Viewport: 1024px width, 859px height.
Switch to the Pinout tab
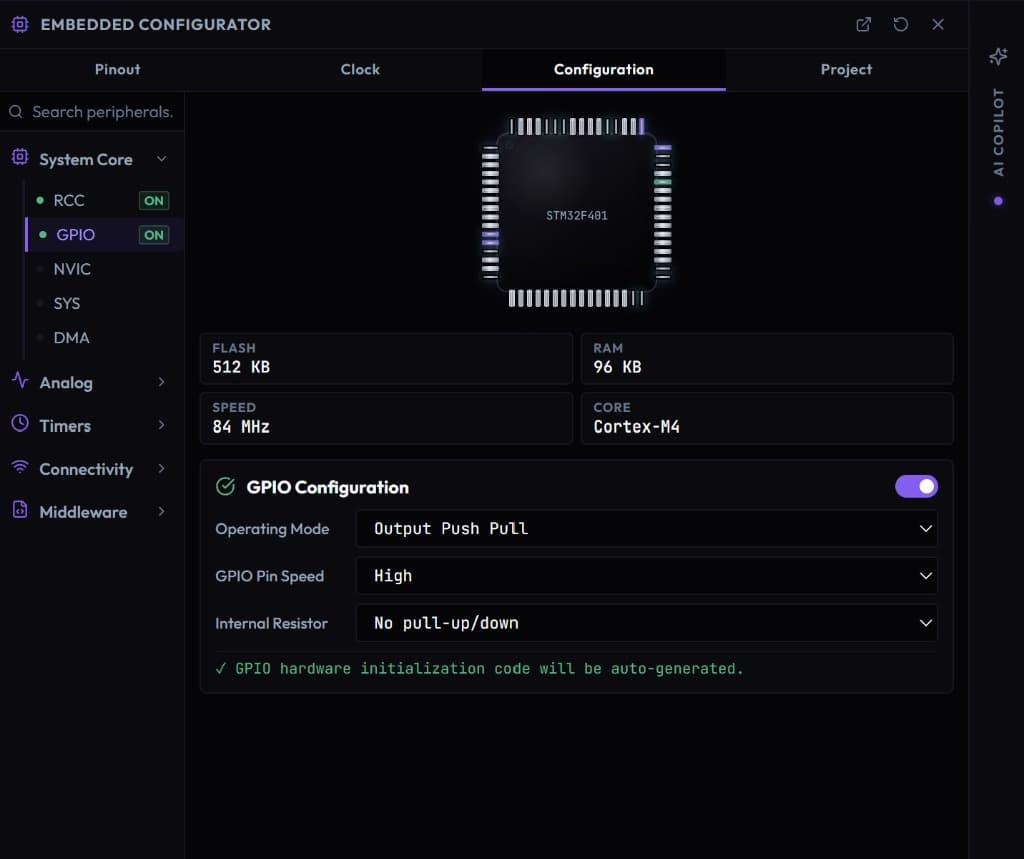(118, 69)
